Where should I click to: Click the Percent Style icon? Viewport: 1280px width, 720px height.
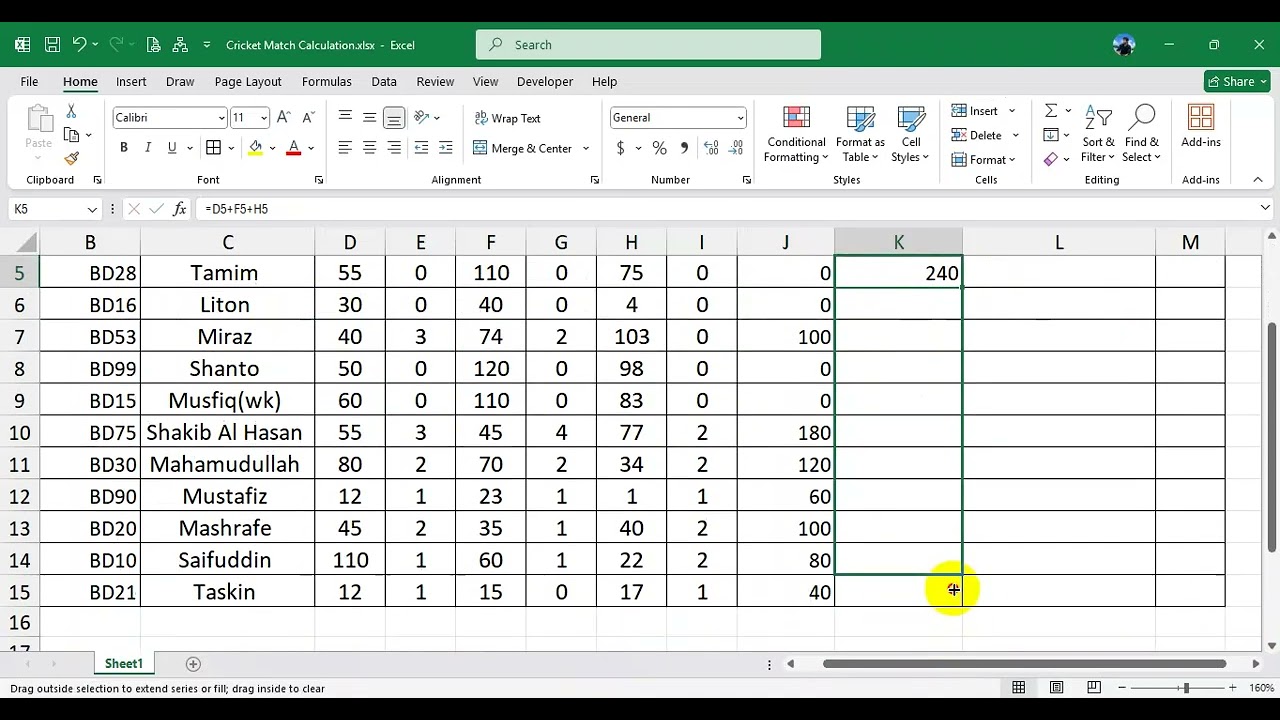(659, 148)
